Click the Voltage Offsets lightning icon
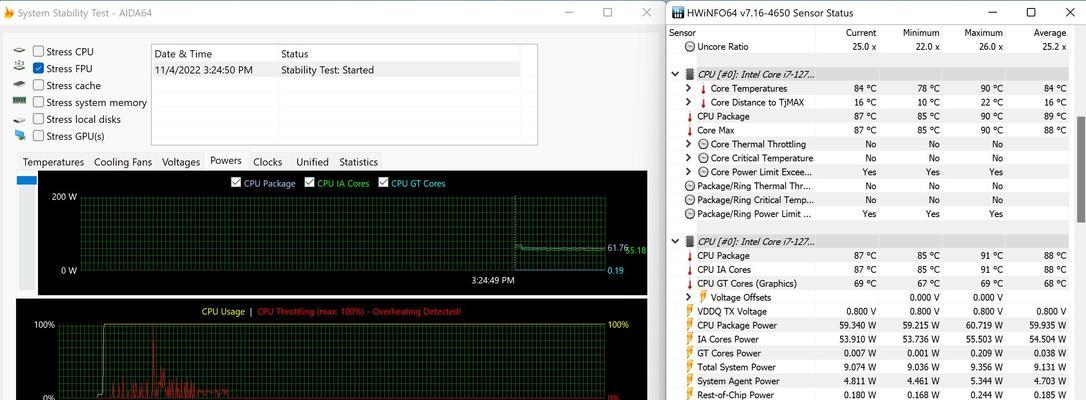 (x=703, y=298)
